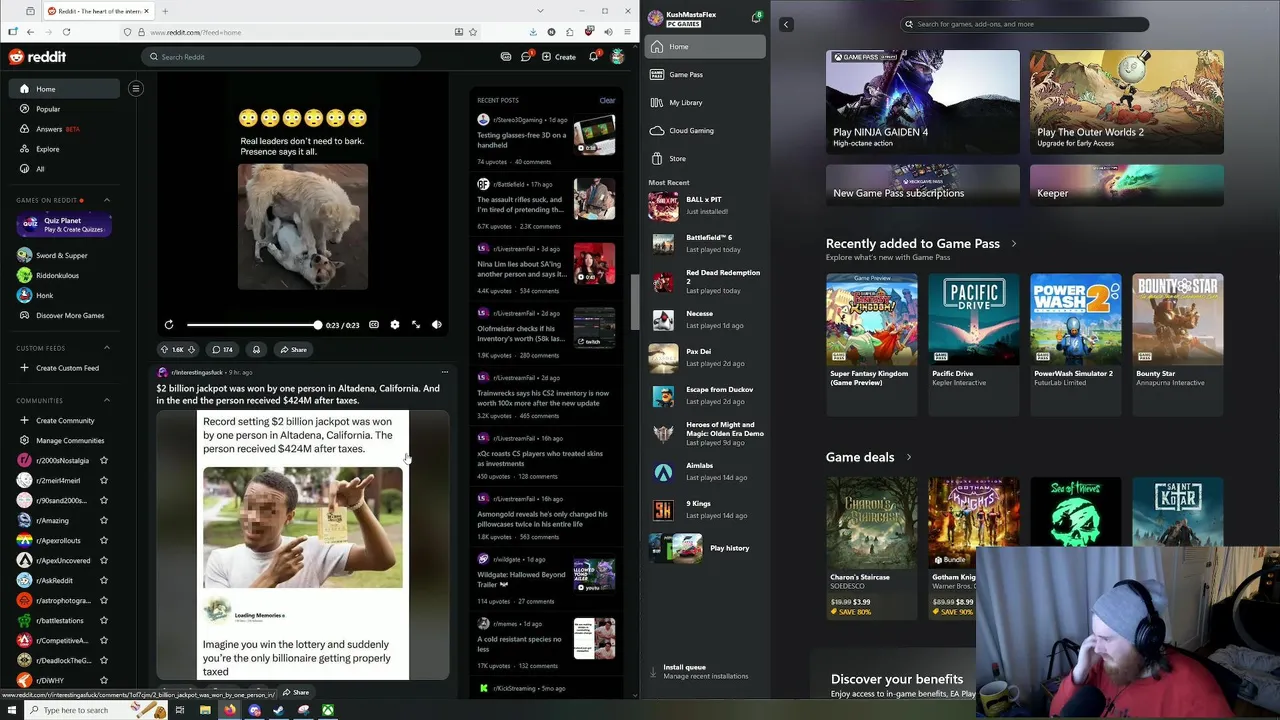Viewport: 1280px width, 720px height.
Task: Give an award to the video post
Action: coord(256,350)
